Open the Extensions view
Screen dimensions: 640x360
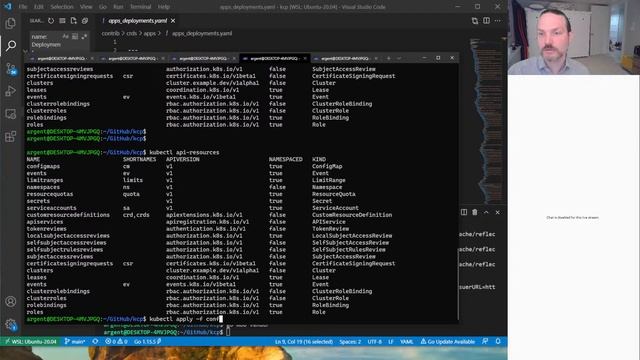11,136
